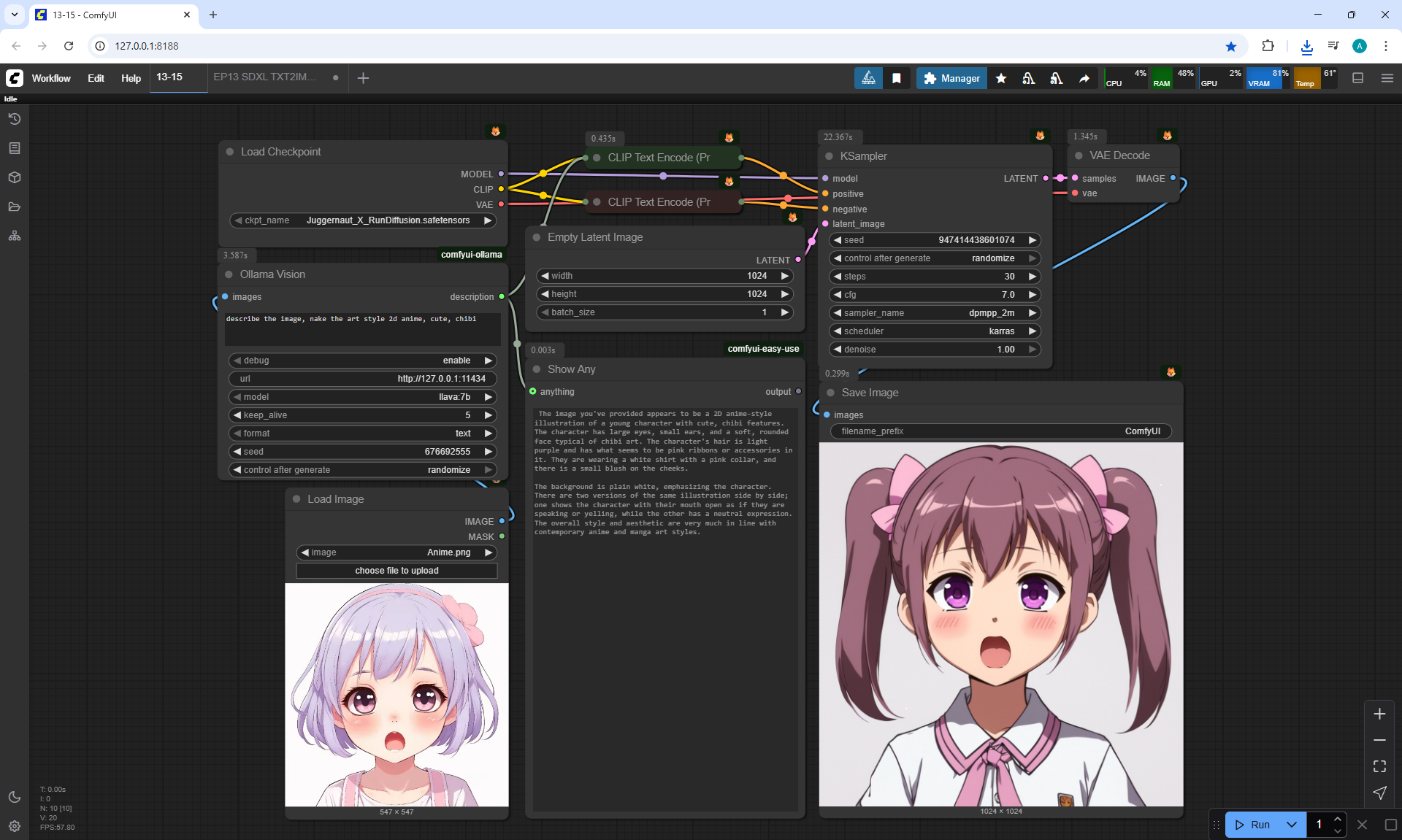The width and height of the screenshot is (1402, 840).
Task: Click the bookmark icon in top toolbar
Action: [x=897, y=78]
